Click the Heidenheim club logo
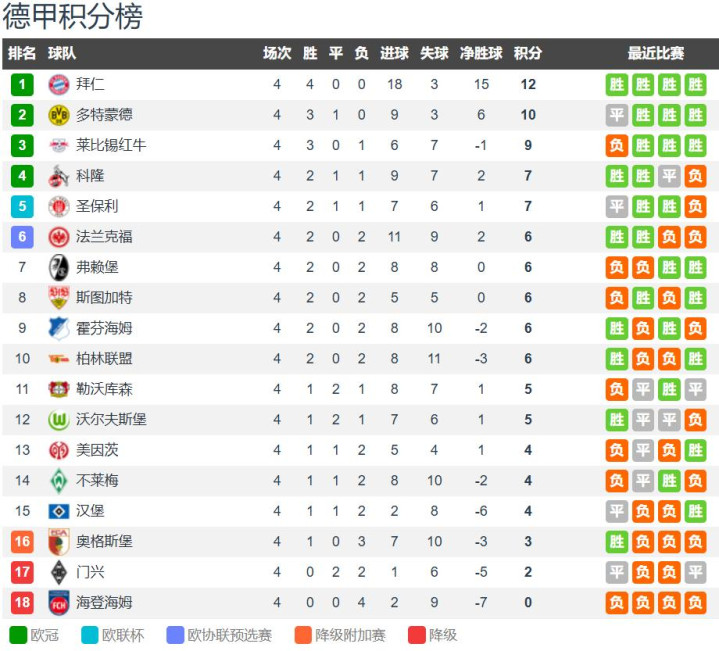The height and width of the screenshot is (651, 719). coord(58,602)
